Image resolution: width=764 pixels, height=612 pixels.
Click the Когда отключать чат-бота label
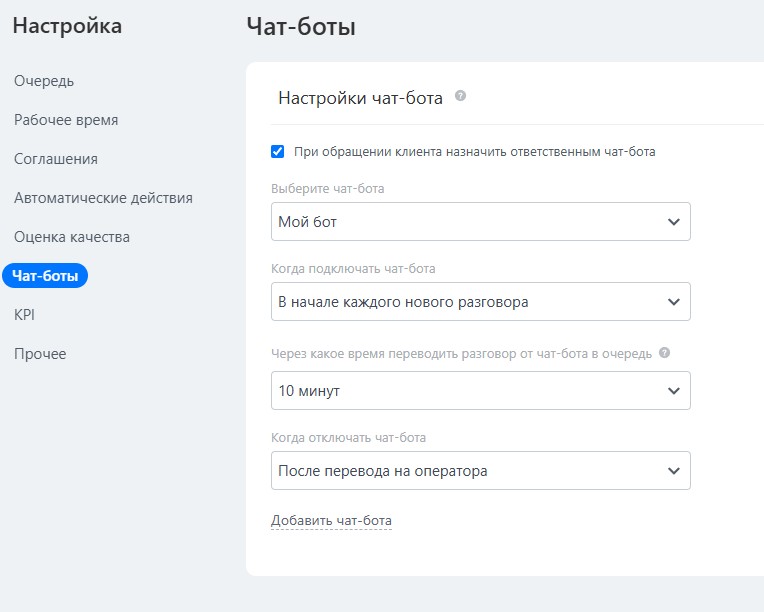(x=348, y=438)
